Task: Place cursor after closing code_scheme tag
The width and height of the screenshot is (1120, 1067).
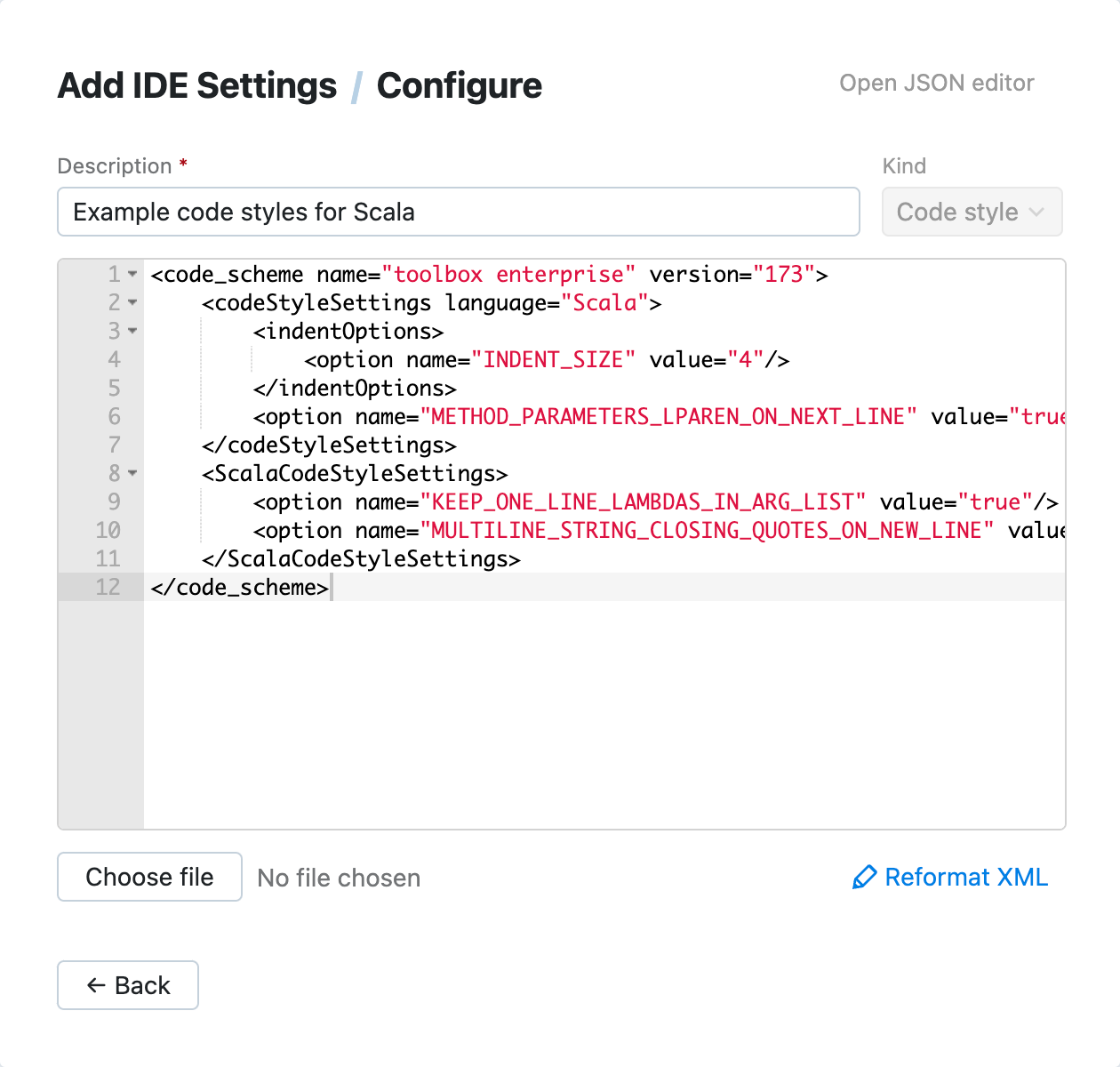Action: (332, 587)
